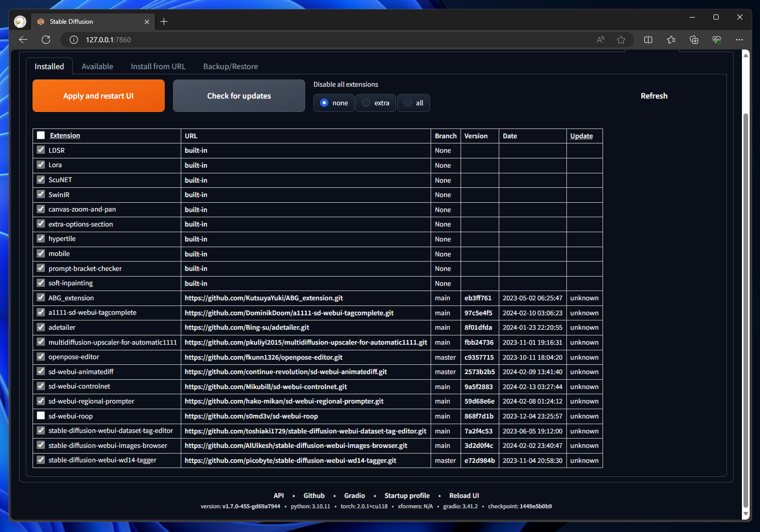Uncheck the Lora extension
Viewport: 760px width, 532px height.
[x=41, y=165]
